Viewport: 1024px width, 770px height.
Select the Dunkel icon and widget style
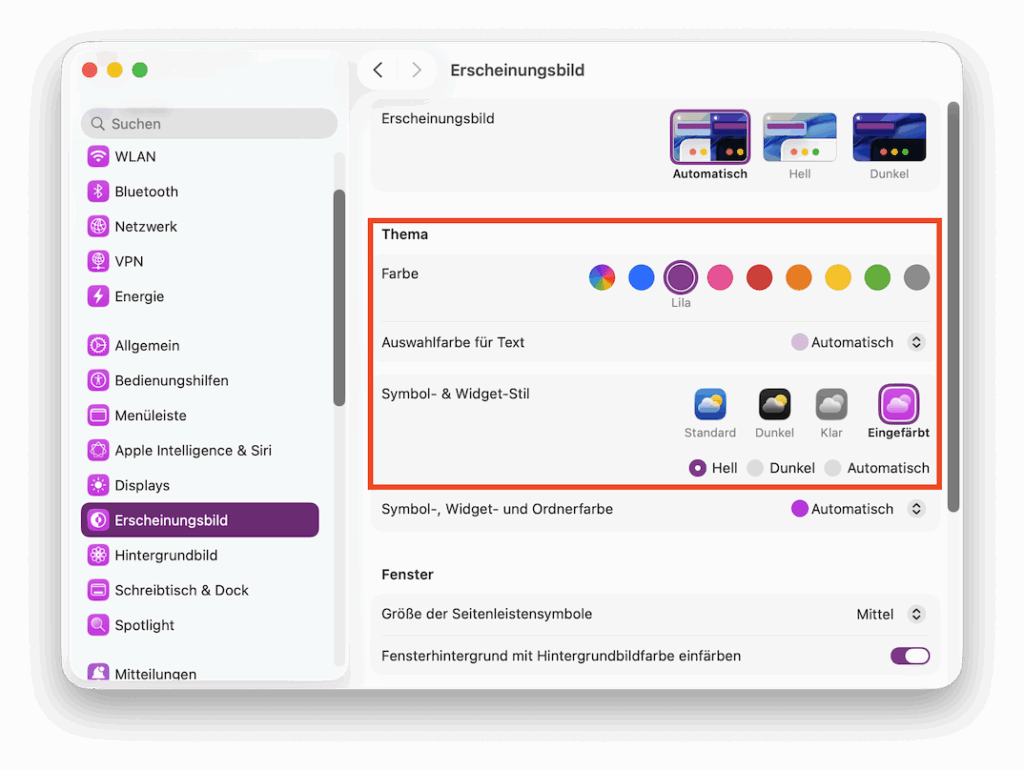tap(774, 404)
